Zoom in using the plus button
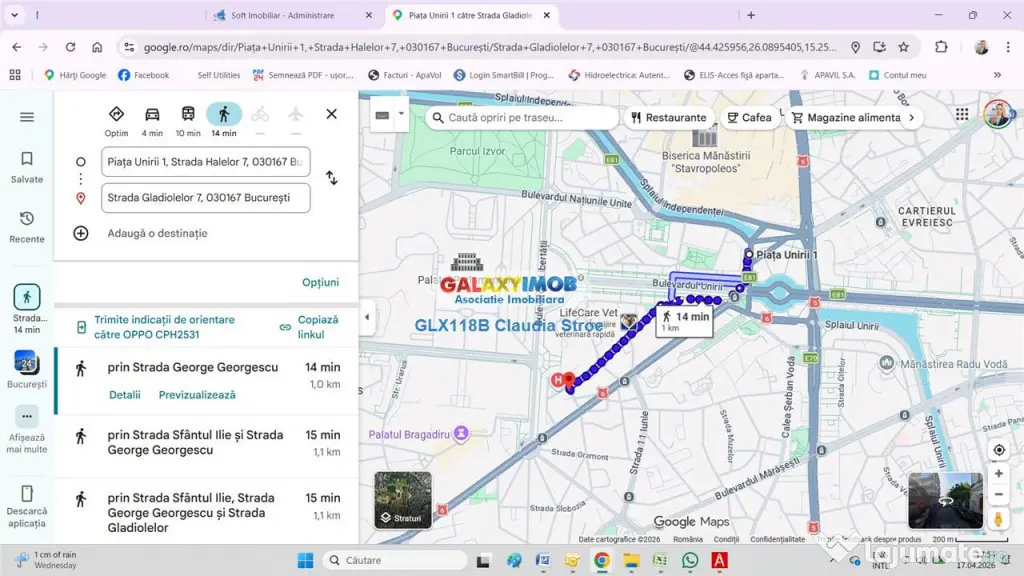1024x576 pixels. point(999,473)
